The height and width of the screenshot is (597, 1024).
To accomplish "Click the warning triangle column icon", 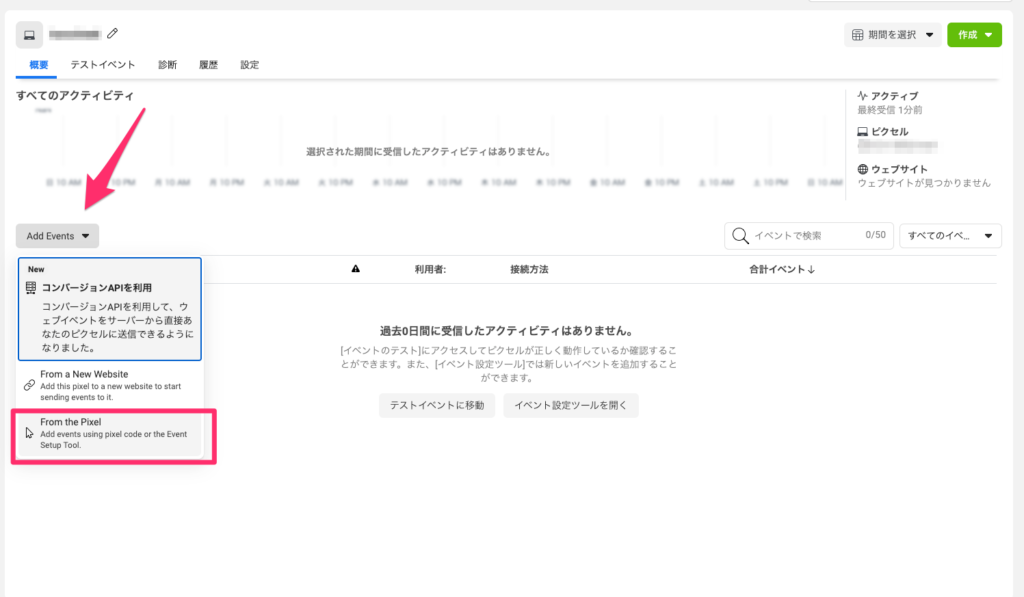I will coord(356,269).
